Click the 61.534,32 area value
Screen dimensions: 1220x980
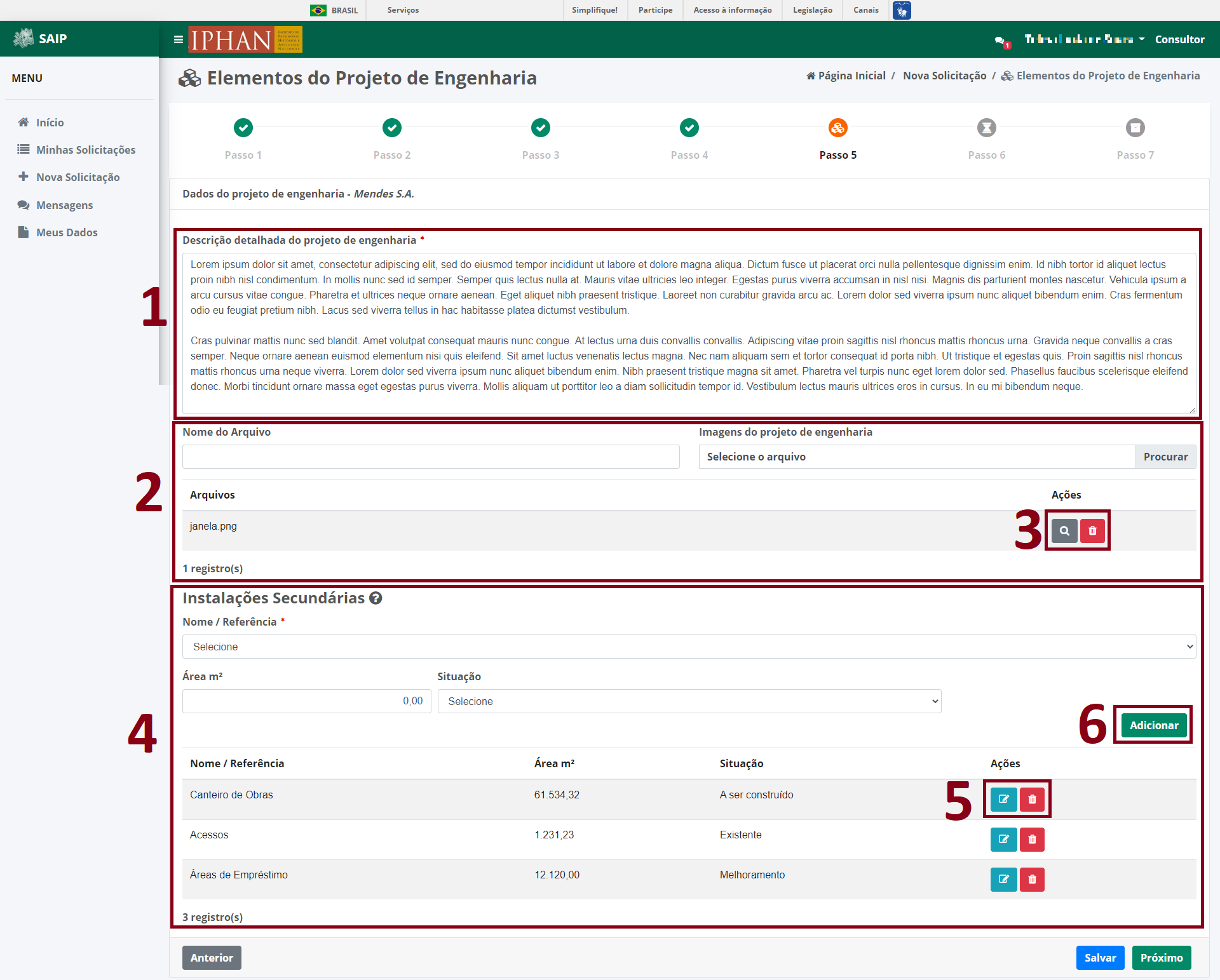tap(557, 795)
